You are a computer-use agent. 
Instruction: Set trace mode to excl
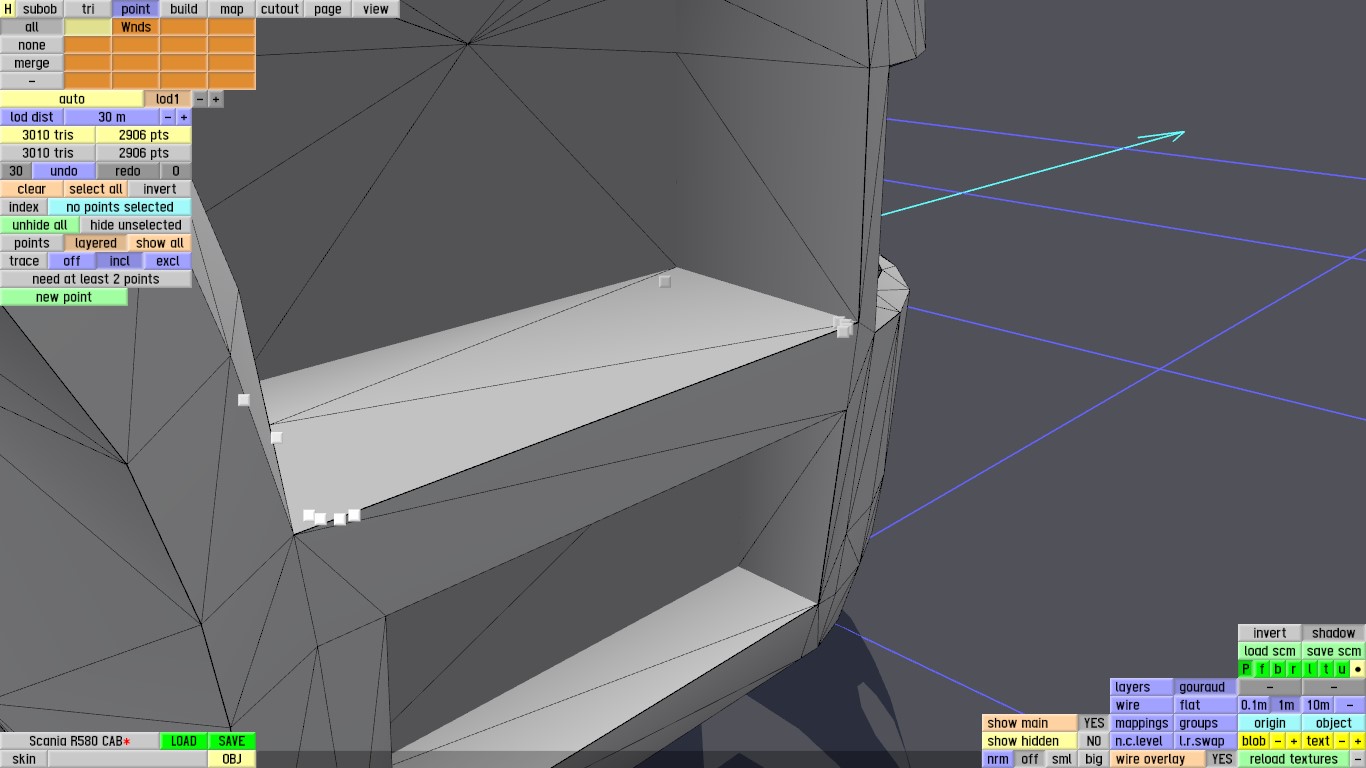(x=168, y=261)
